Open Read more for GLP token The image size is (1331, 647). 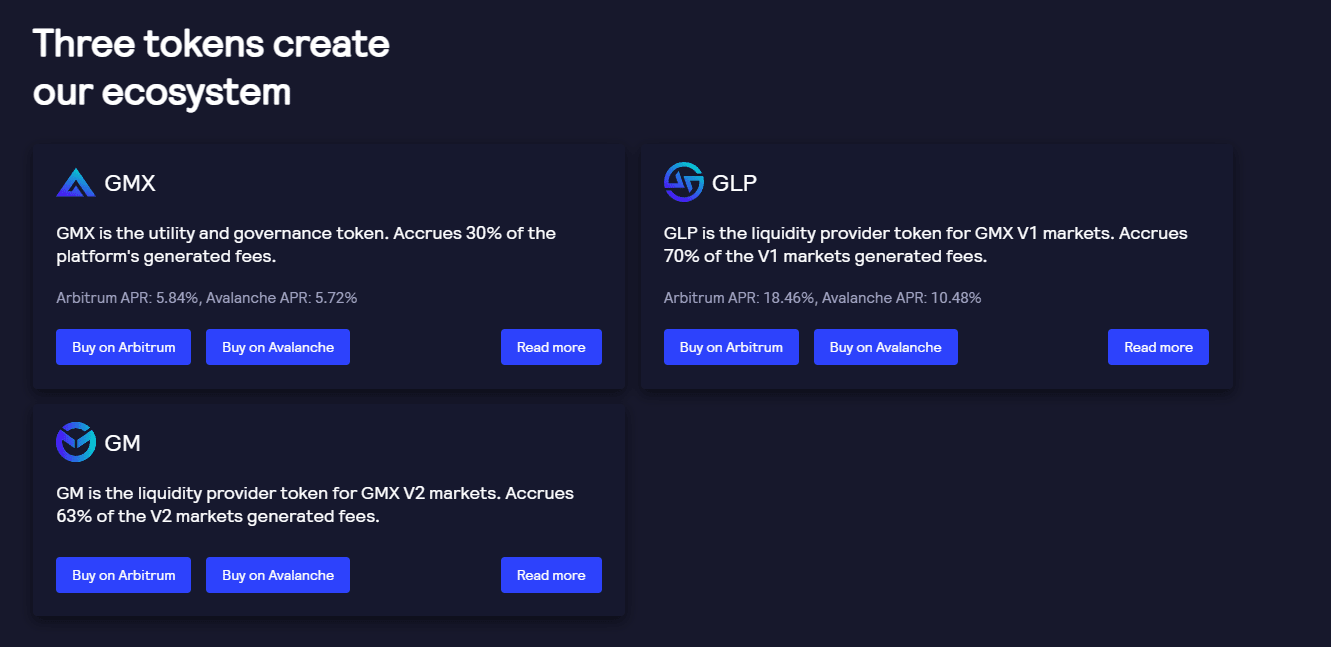click(x=1158, y=347)
